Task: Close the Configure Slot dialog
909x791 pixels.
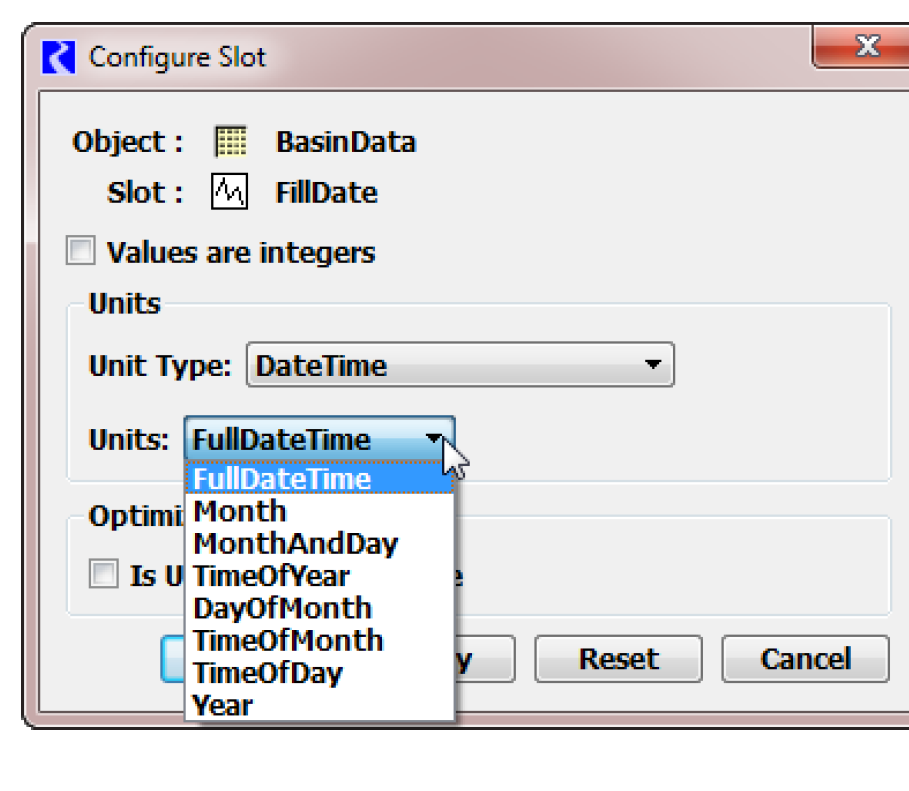Action: 865,47
